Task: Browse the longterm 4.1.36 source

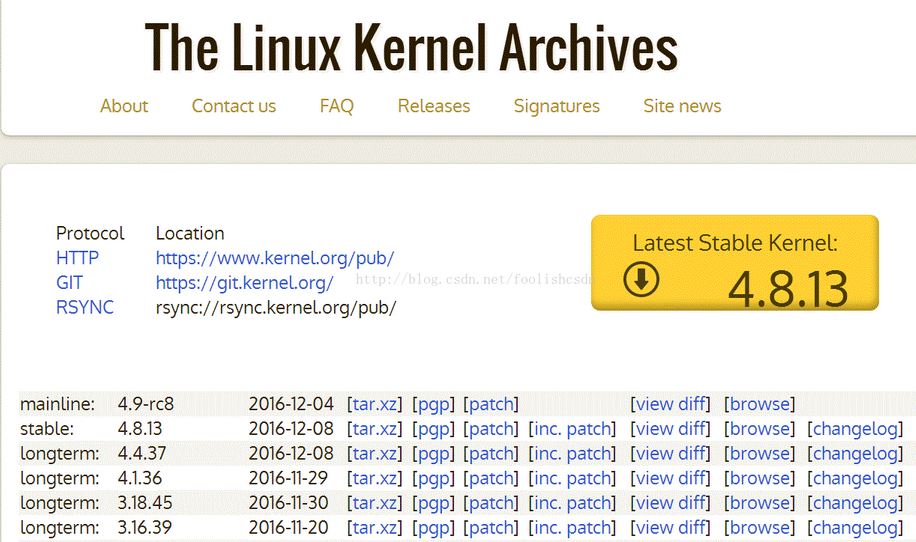Action: point(759,478)
